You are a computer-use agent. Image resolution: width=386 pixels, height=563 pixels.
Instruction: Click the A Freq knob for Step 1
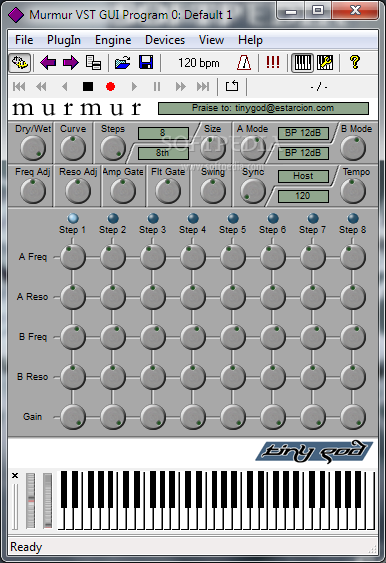pos(73,257)
